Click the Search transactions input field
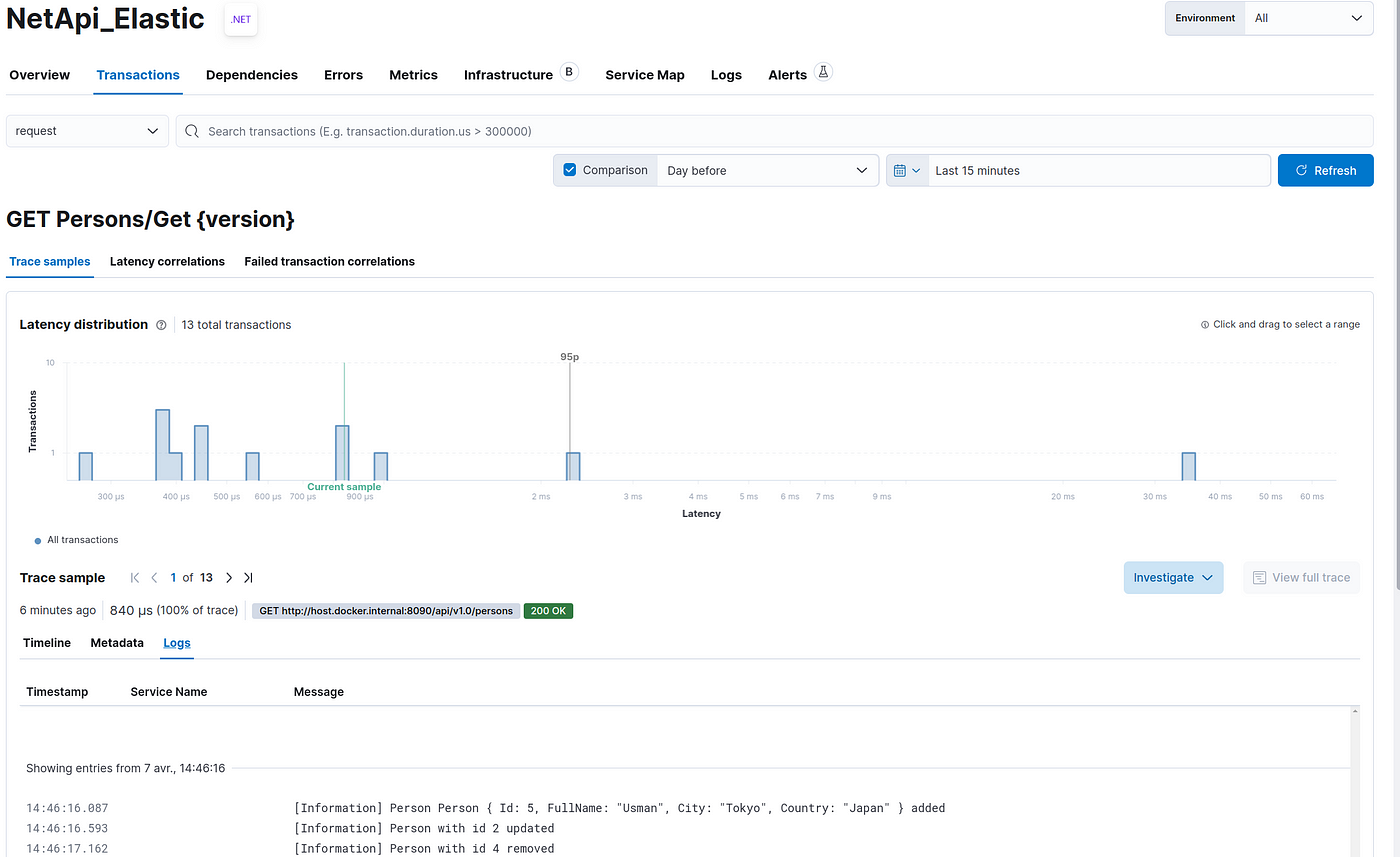The height and width of the screenshot is (857, 1400). tap(774, 131)
